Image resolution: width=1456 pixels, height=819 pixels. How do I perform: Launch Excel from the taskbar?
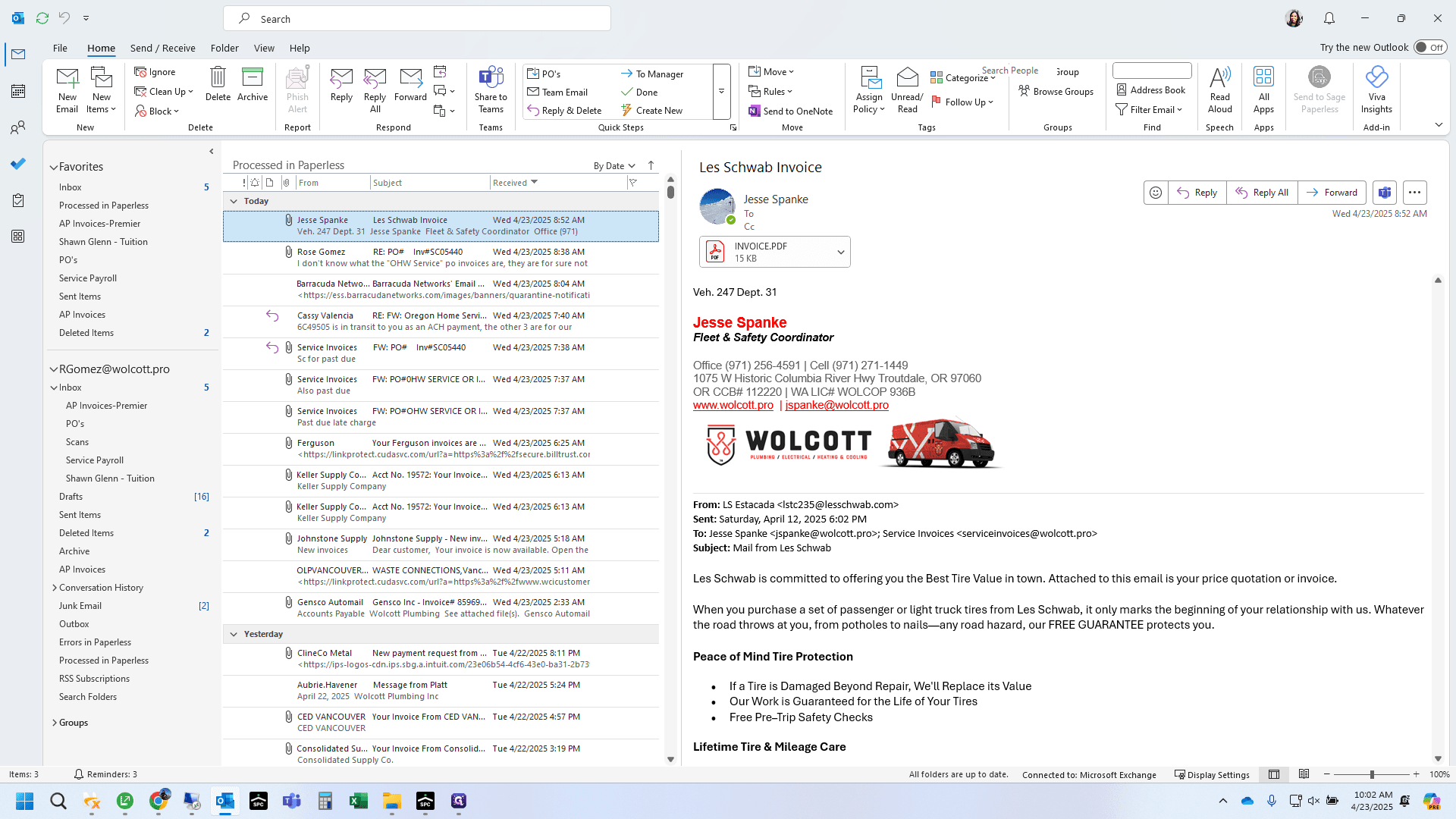pos(358,801)
